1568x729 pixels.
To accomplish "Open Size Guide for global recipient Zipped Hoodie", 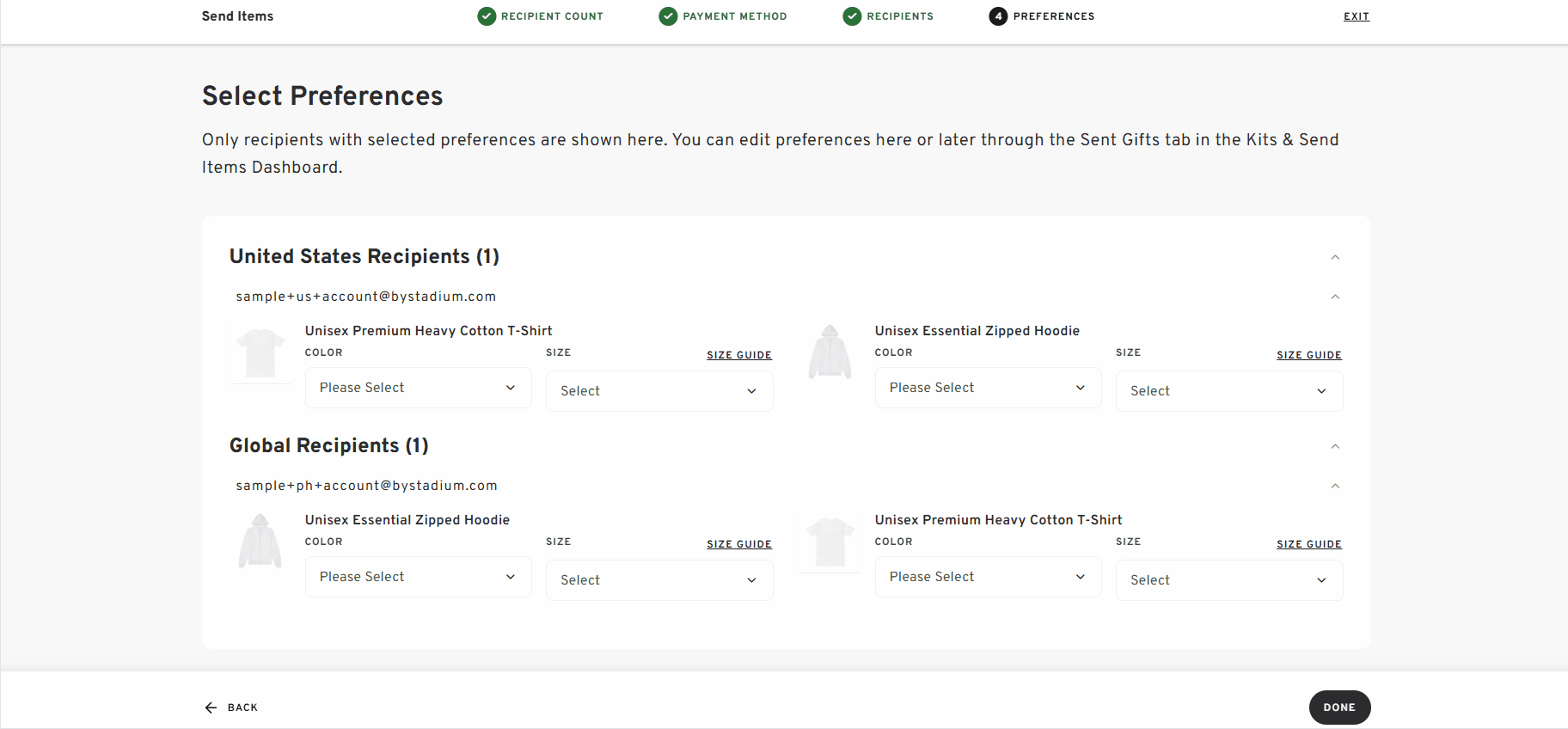I will (739, 544).
